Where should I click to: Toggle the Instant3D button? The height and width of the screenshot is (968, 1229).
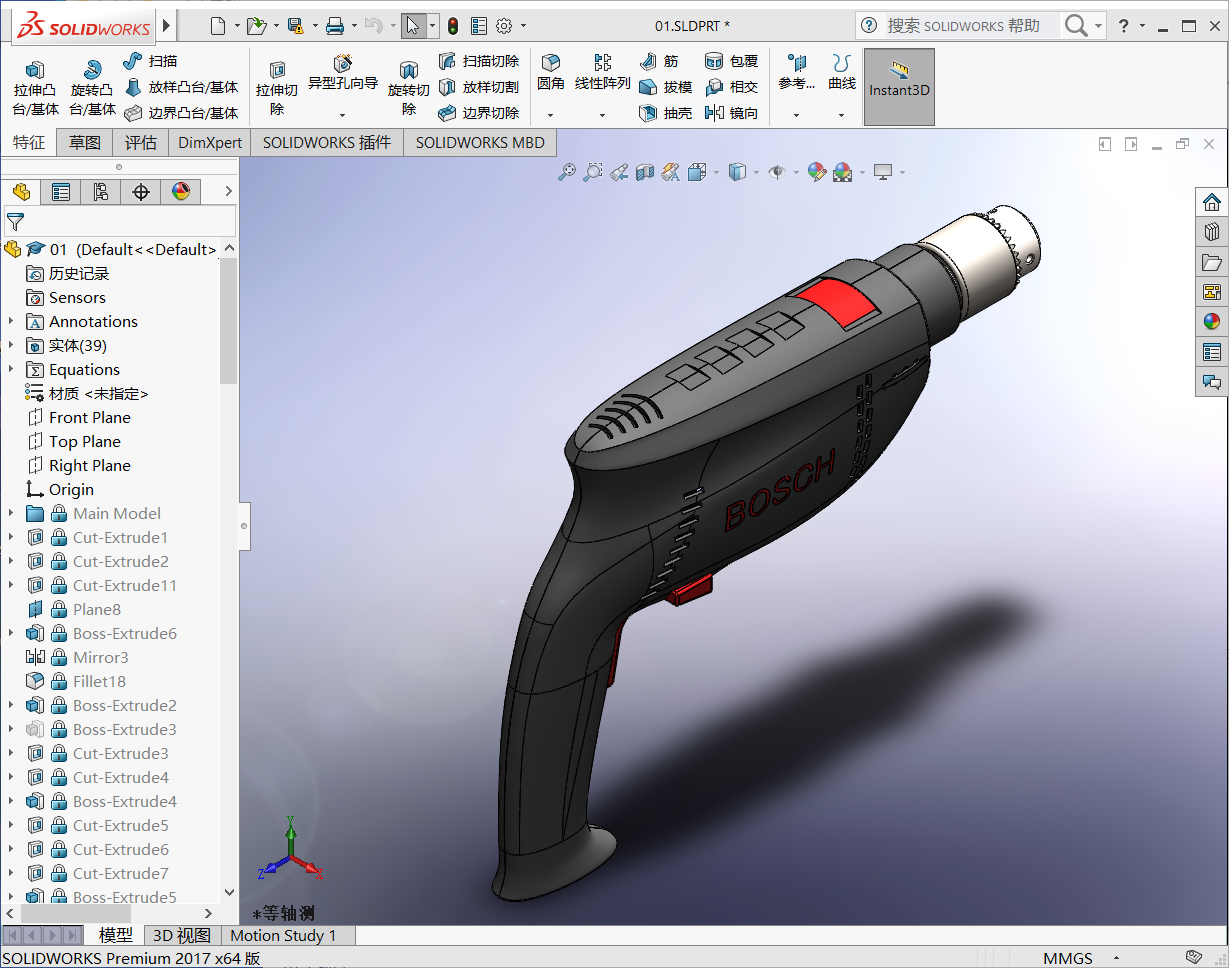(899, 87)
